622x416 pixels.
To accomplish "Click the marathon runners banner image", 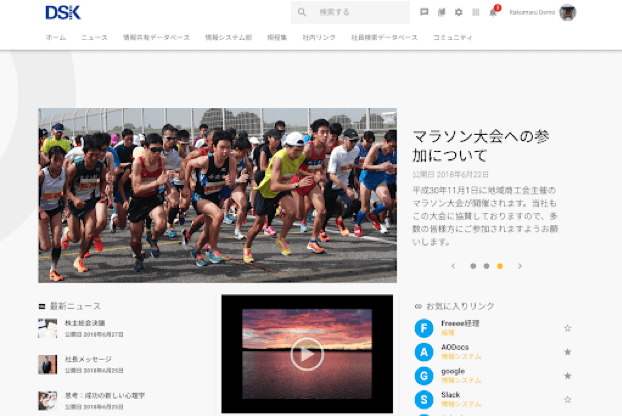I will [217, 195].
